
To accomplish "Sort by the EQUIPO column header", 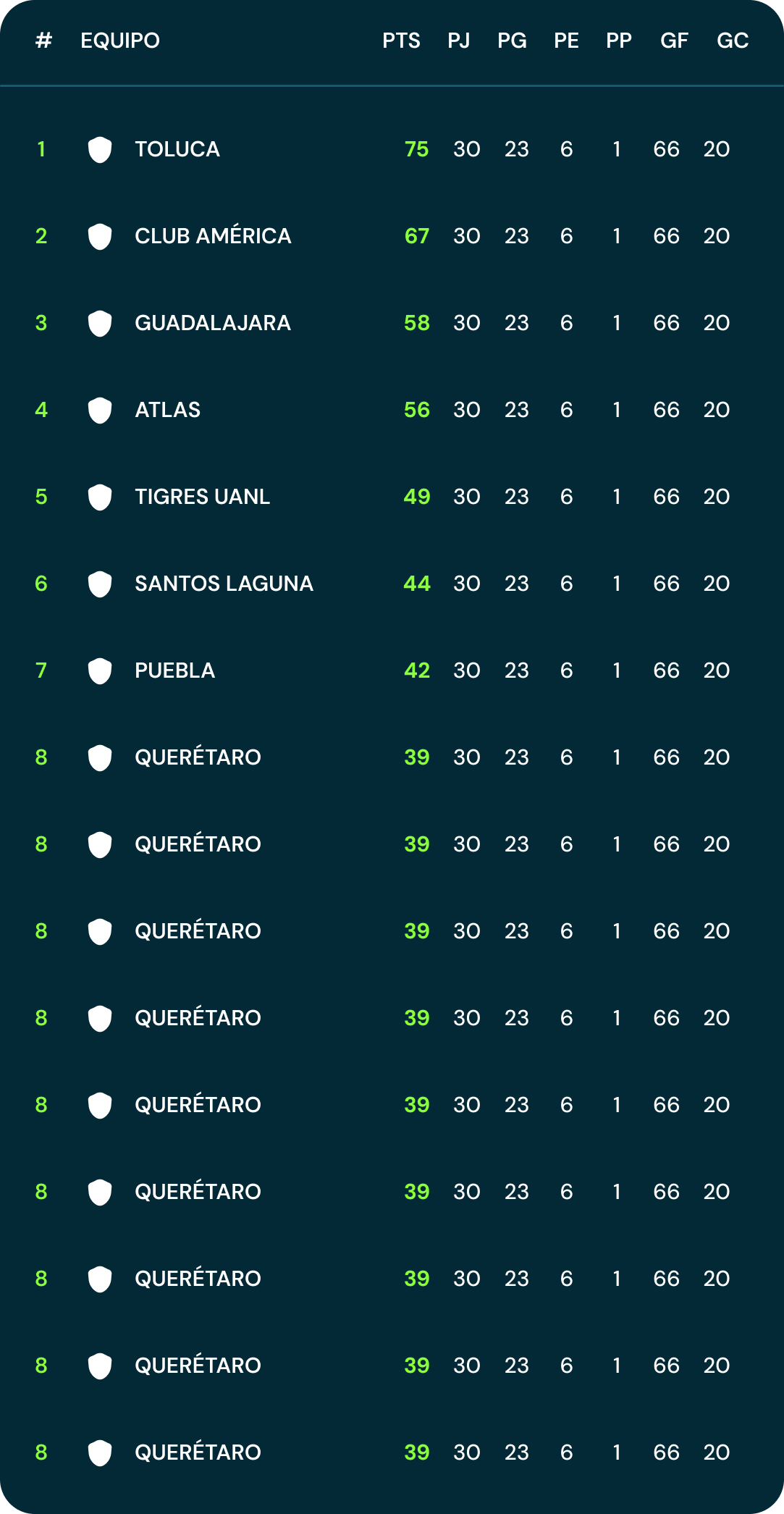I will pyautogui.click(x=120, y=41).
